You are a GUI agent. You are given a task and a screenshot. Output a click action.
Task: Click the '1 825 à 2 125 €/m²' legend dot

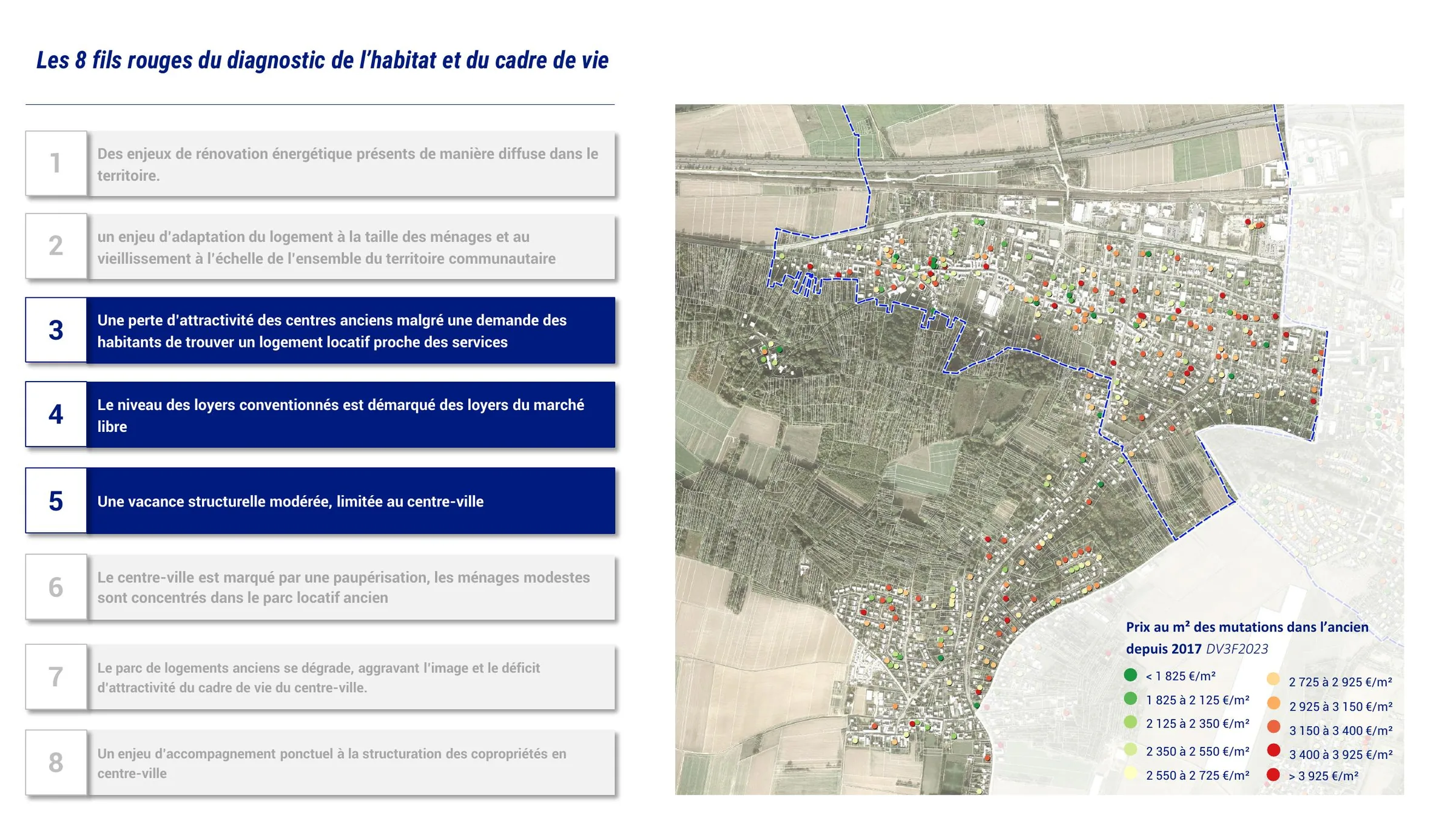tap(1130, 698)
